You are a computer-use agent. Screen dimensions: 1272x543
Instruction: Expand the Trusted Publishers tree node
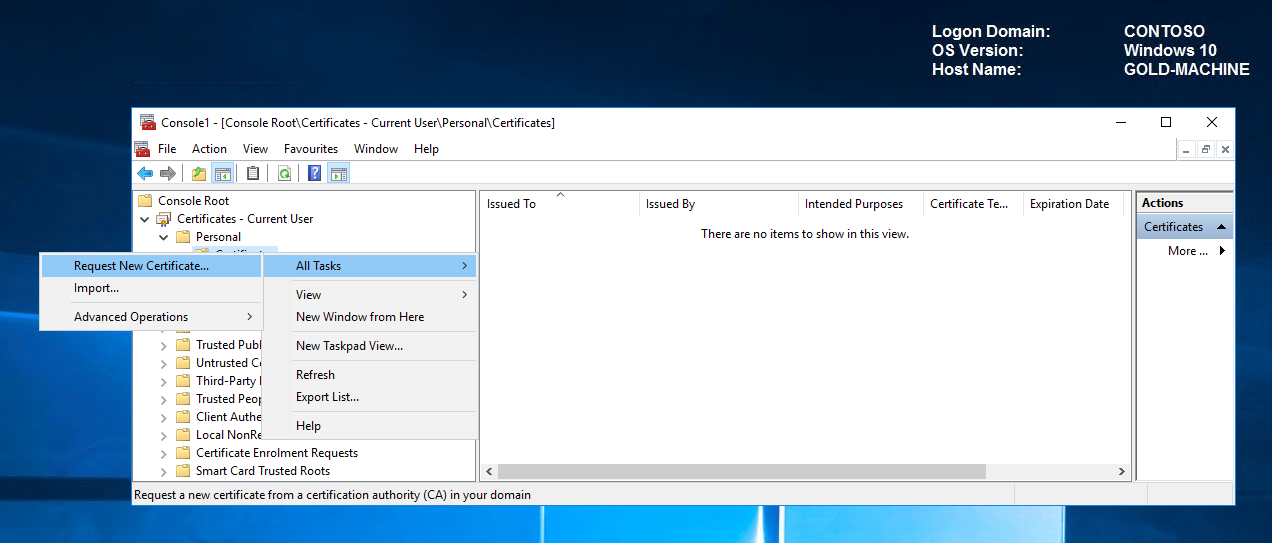(x=164, y=344)
